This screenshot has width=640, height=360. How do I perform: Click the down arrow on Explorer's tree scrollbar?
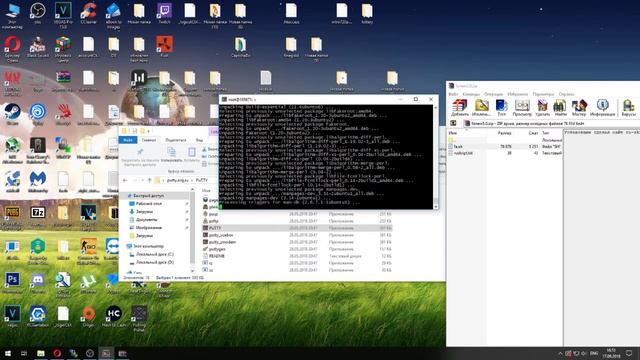(192, 270)
